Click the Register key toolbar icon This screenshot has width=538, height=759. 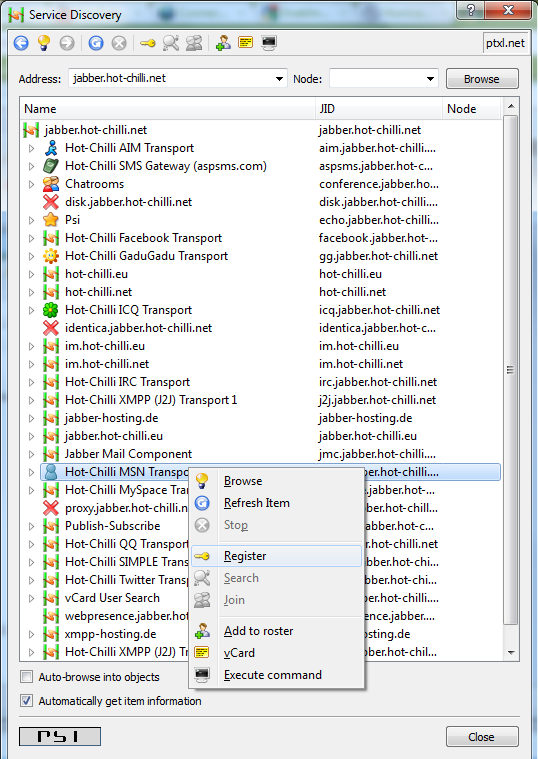click(148, 44)
